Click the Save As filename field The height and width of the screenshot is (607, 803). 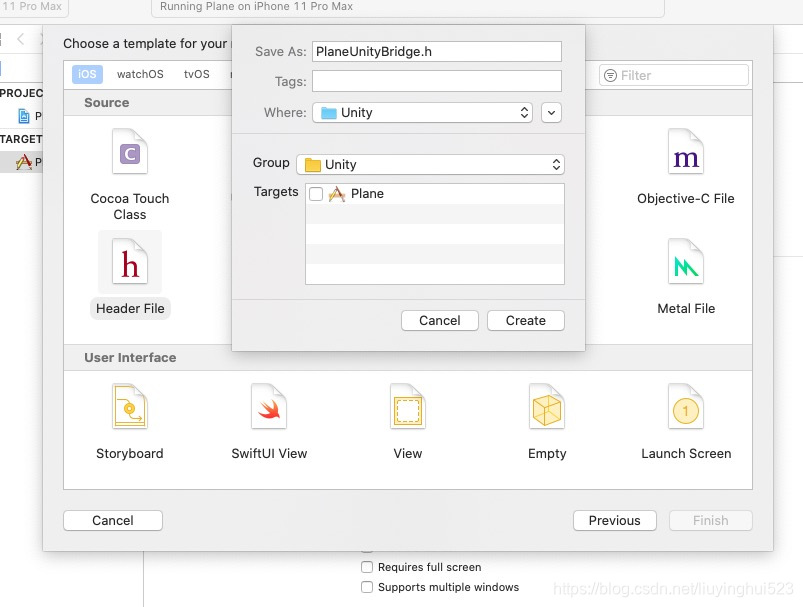[x=437, y=51]
